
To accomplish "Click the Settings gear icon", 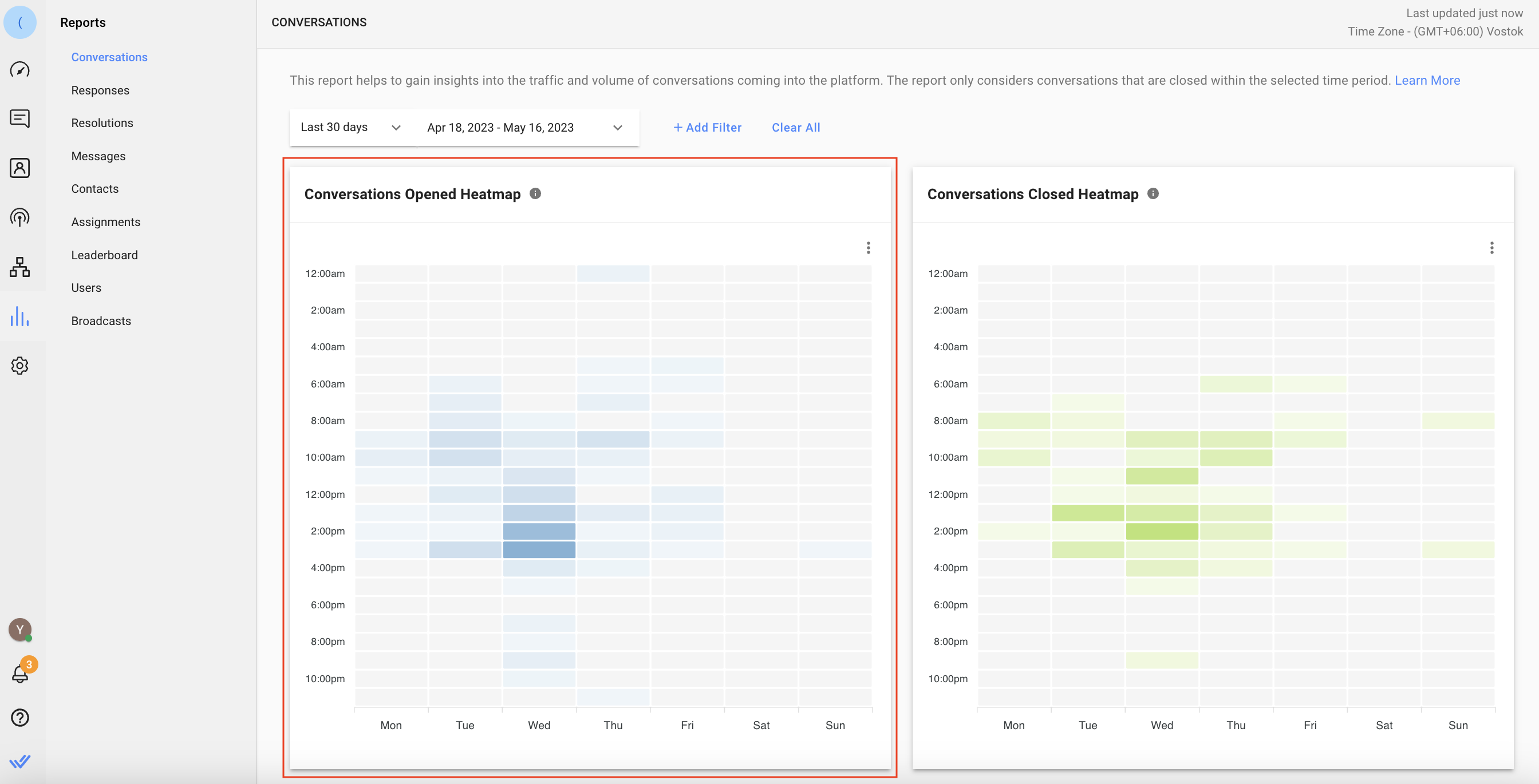I will (21, 365).
